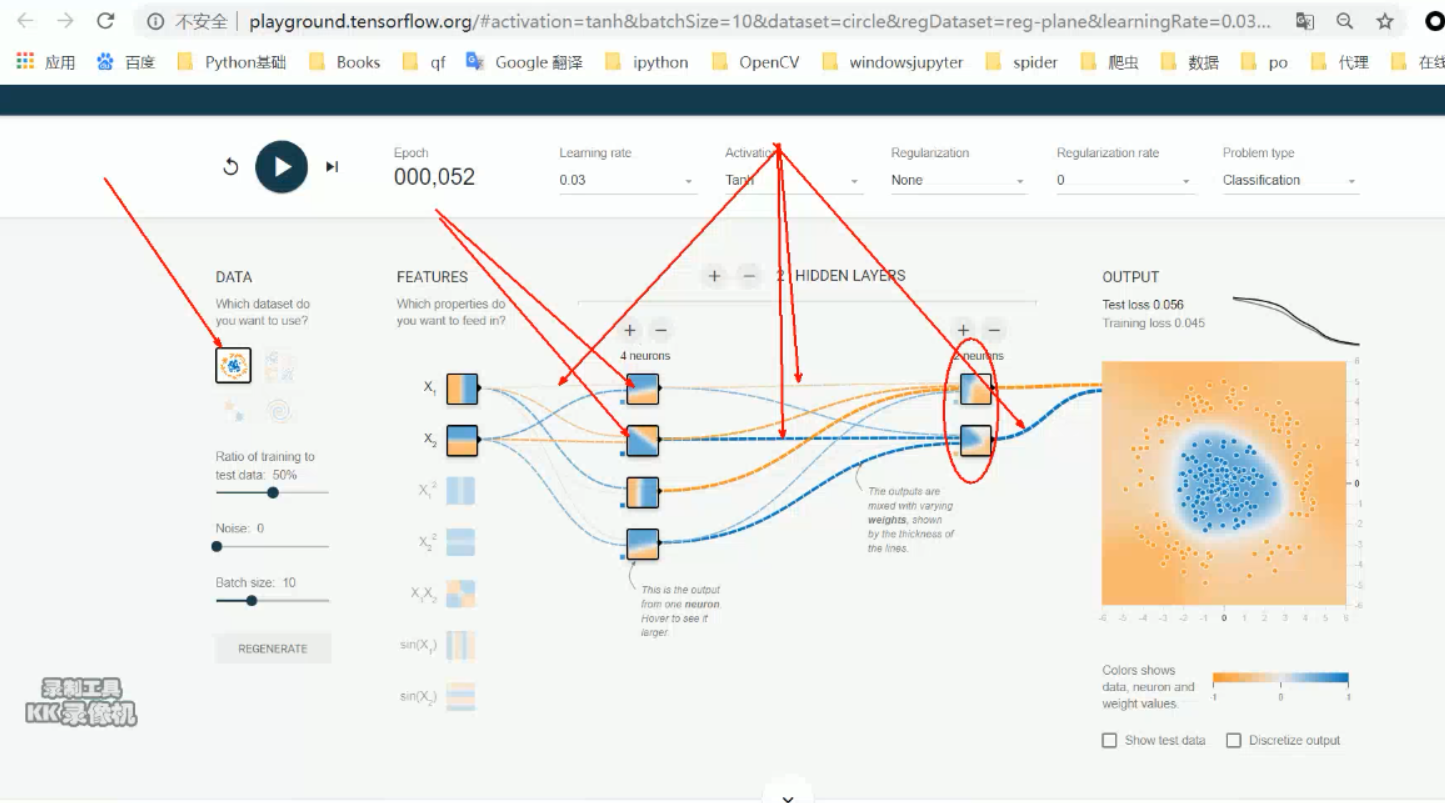Reload the page in the browser

(105, 21)
